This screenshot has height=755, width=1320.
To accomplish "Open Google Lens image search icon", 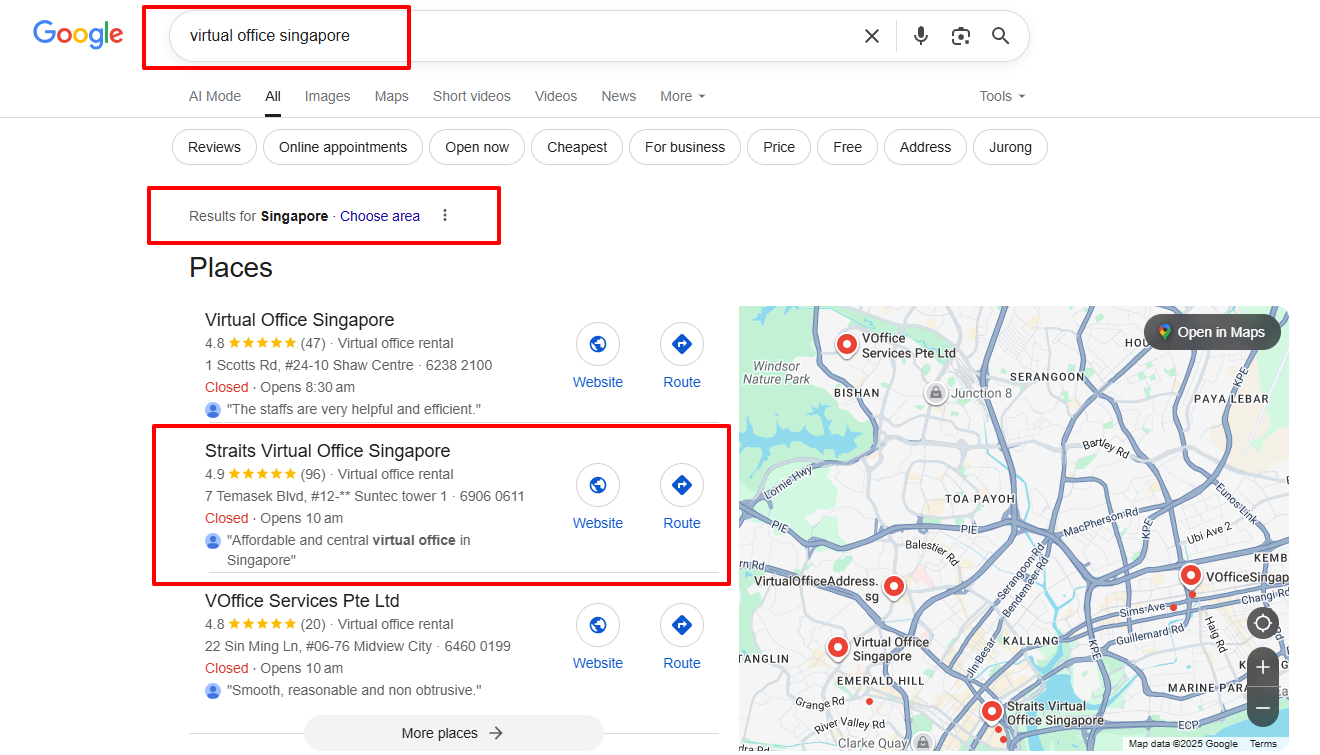I will point(961,36).
